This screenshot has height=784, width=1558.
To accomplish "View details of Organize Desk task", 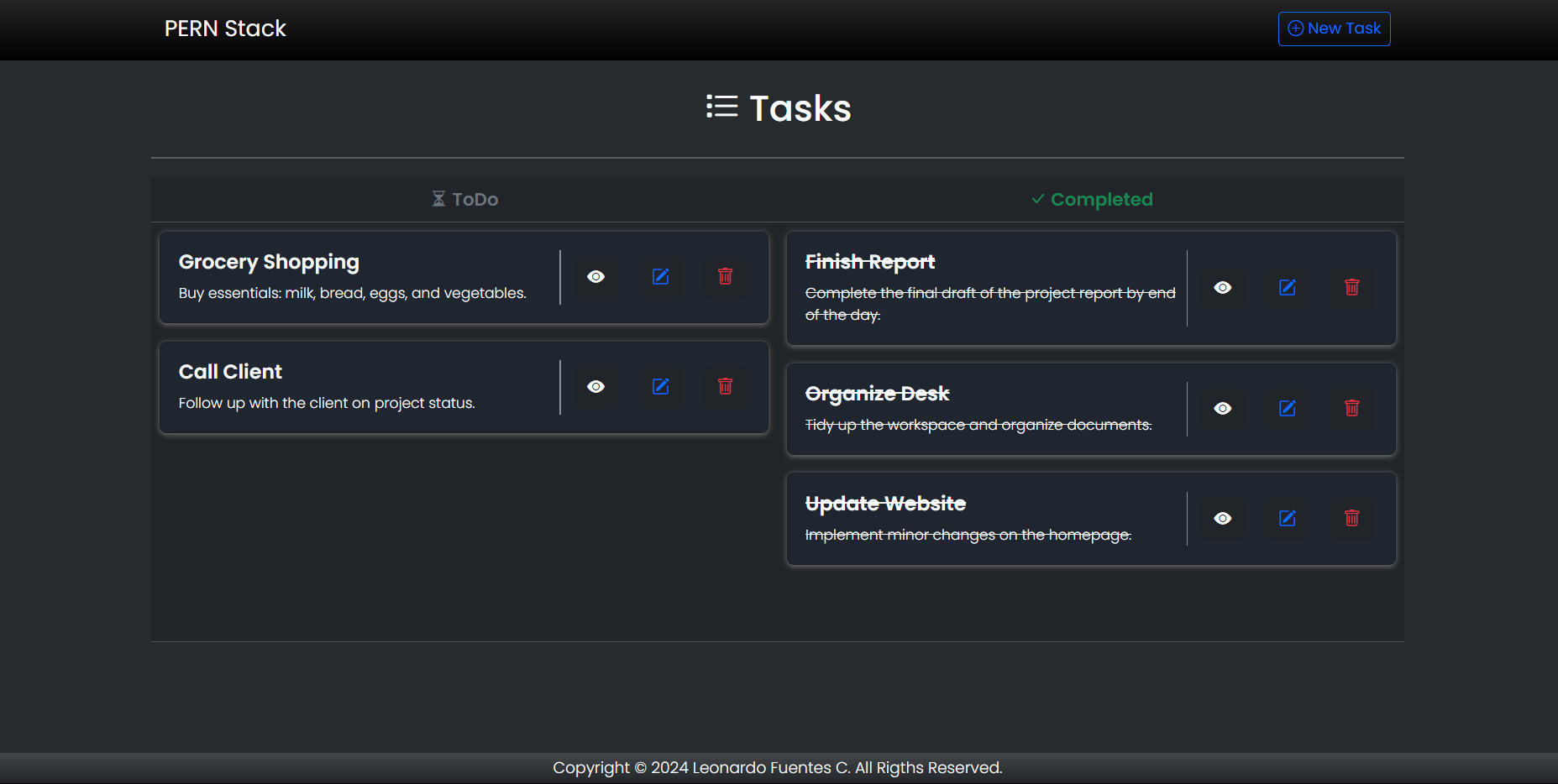I will click(x=1223, y=409).
